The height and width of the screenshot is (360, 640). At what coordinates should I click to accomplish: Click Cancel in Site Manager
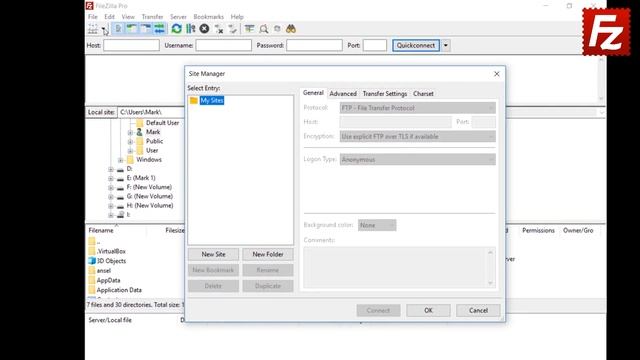[478, 310]
